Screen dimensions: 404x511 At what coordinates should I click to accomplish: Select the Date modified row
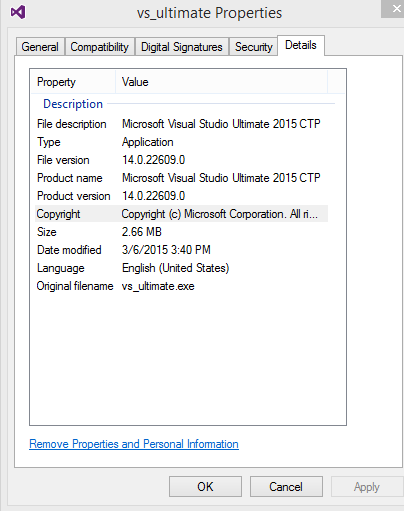pos(181,250)
